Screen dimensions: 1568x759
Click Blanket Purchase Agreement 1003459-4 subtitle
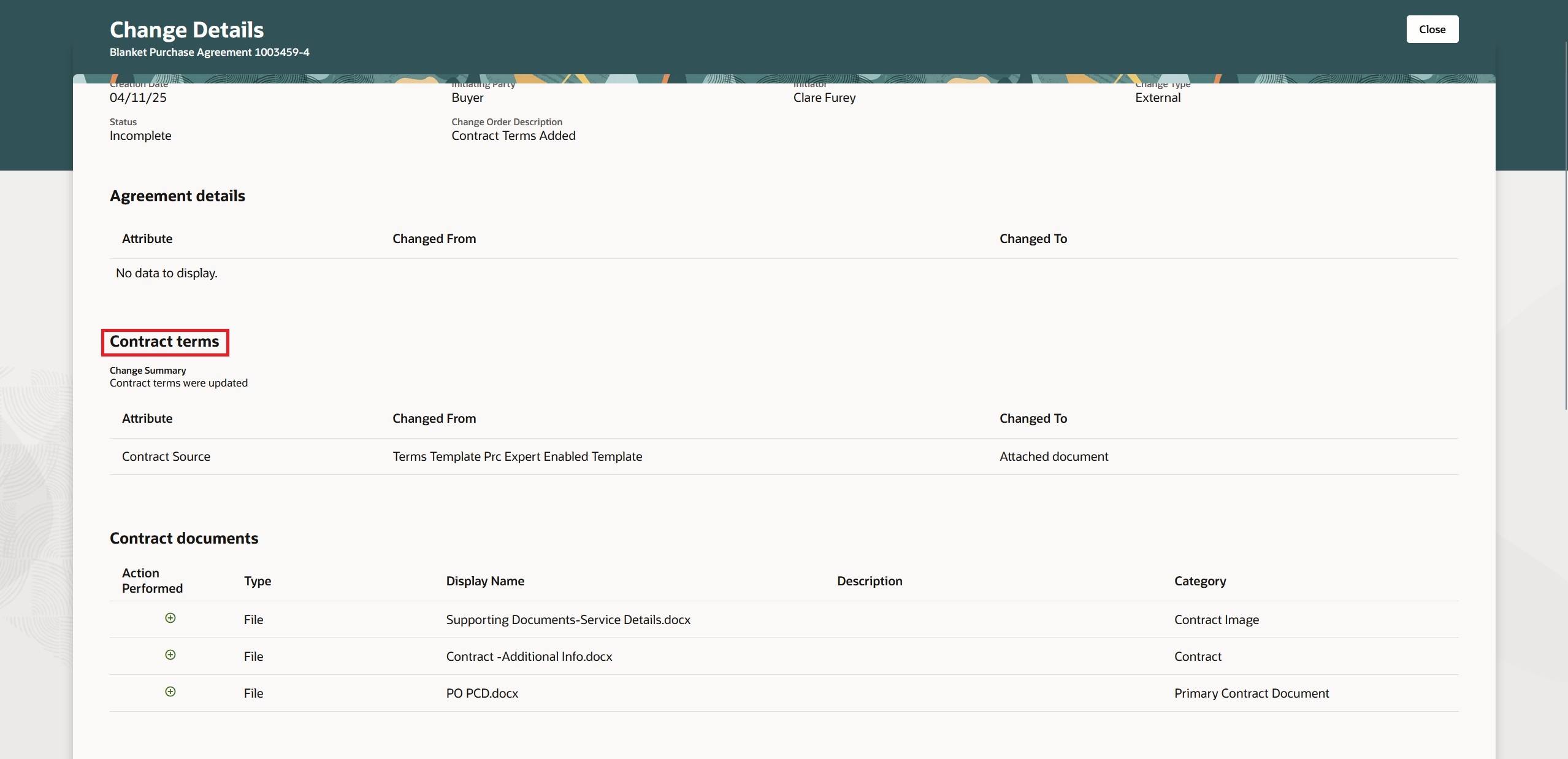tap(209, 52)
